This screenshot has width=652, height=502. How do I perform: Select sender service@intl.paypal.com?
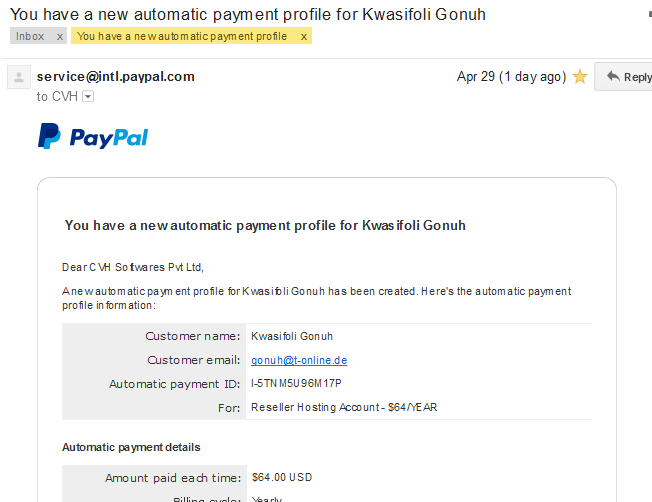[x=116, y=77]
